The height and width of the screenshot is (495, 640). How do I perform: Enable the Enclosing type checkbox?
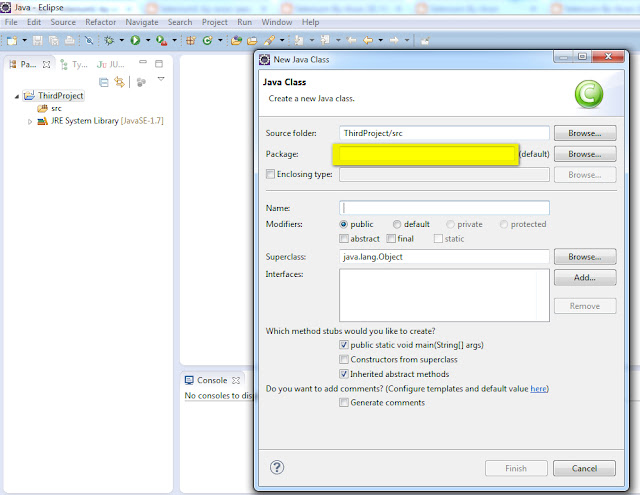click(270, 174)
